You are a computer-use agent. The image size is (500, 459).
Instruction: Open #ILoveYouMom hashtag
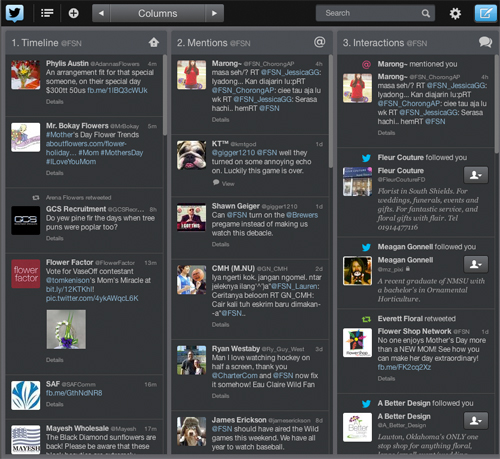tap(71, 162)
